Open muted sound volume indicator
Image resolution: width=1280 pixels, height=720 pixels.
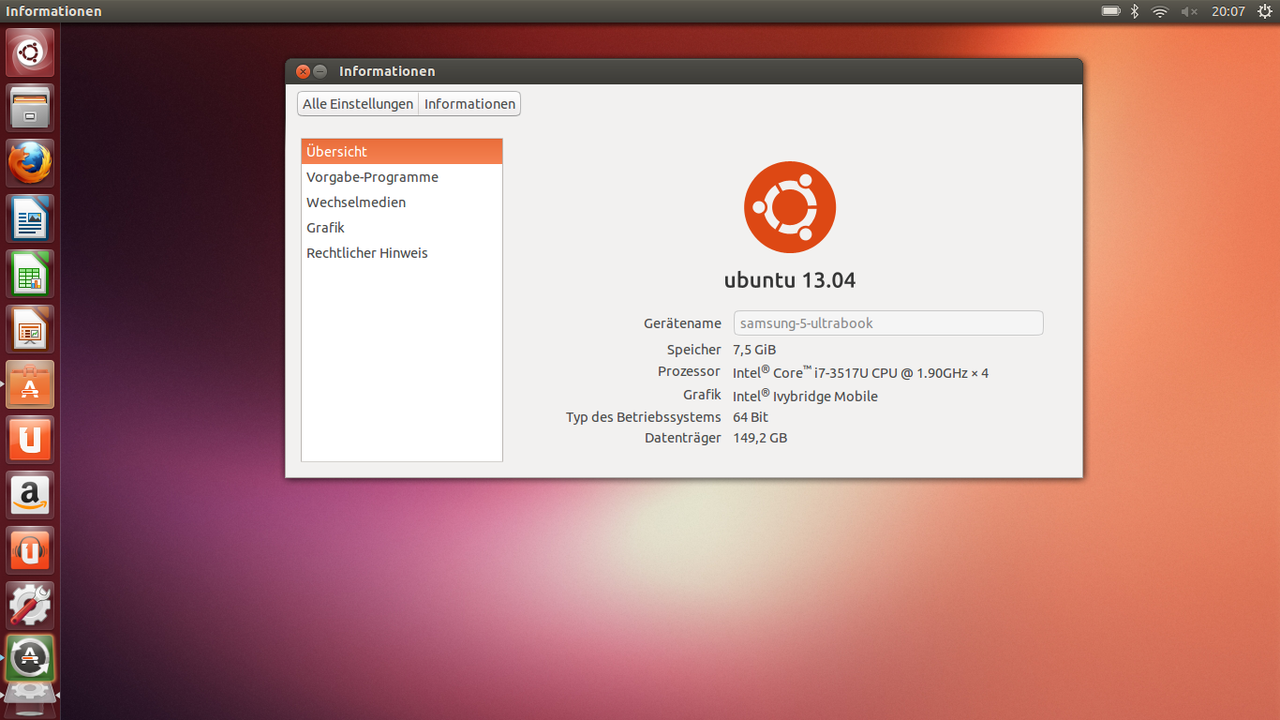coord(1189,11)
